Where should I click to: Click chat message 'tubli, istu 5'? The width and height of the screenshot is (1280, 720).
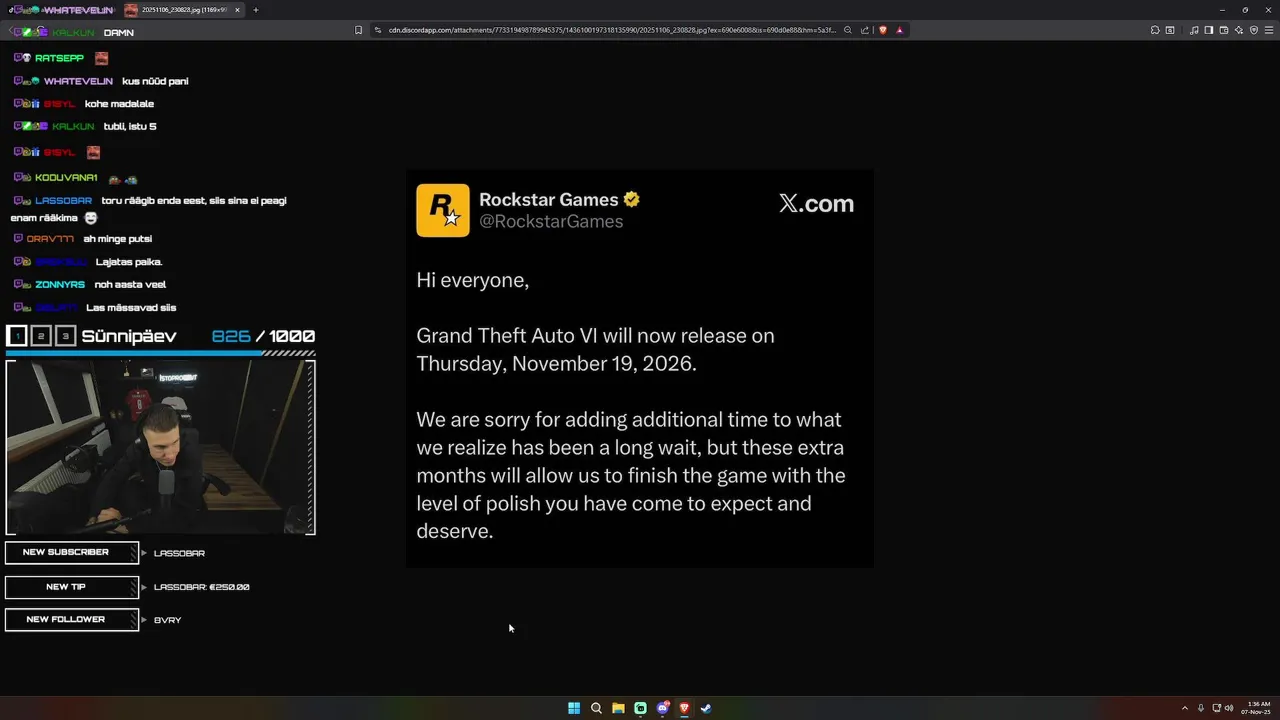point(130,127)
